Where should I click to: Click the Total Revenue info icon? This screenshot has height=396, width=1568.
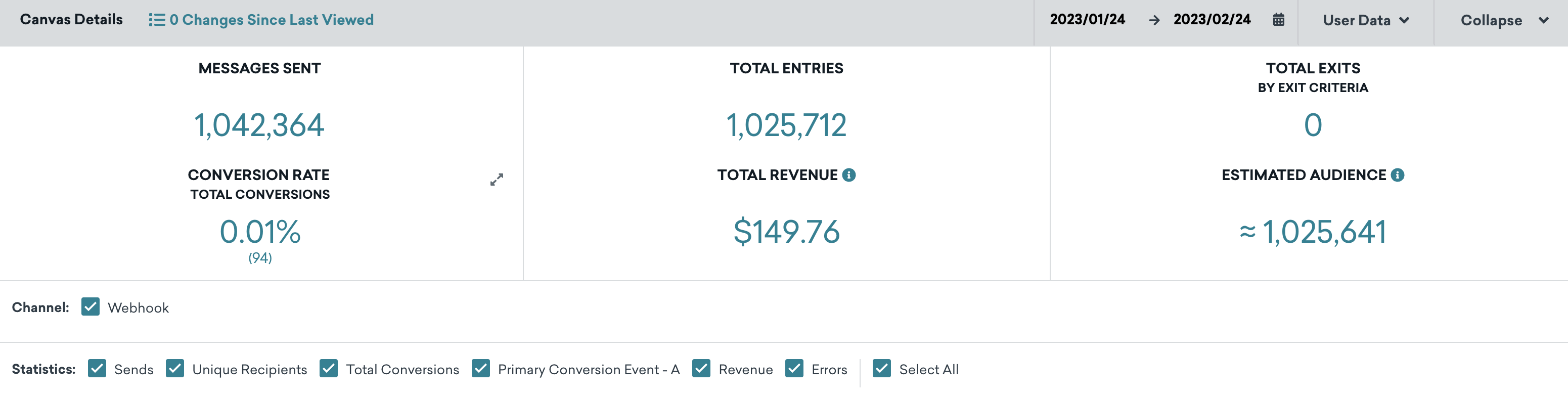[848, 175]
